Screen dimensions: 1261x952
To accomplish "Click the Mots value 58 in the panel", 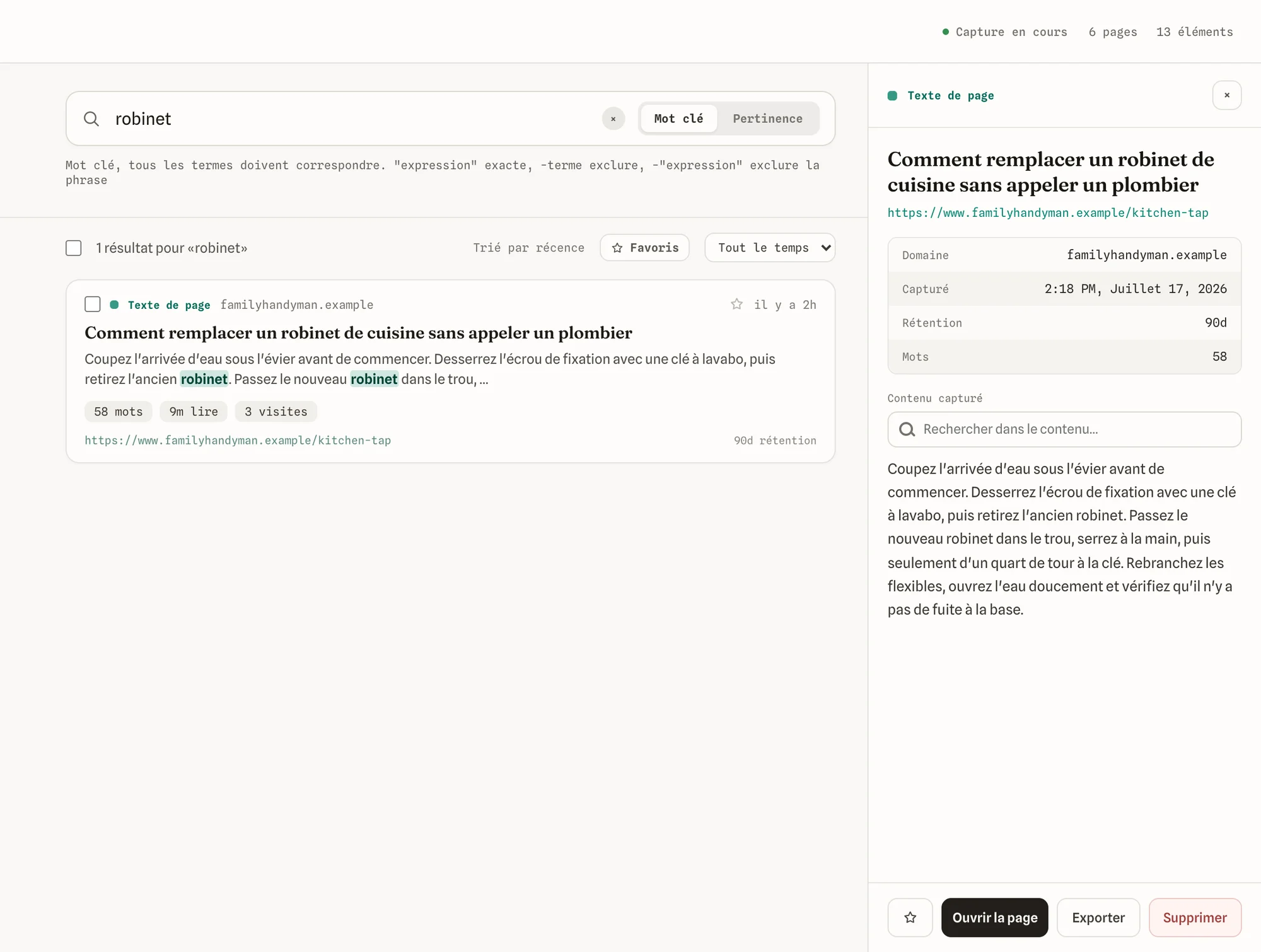I will 1219,357.
